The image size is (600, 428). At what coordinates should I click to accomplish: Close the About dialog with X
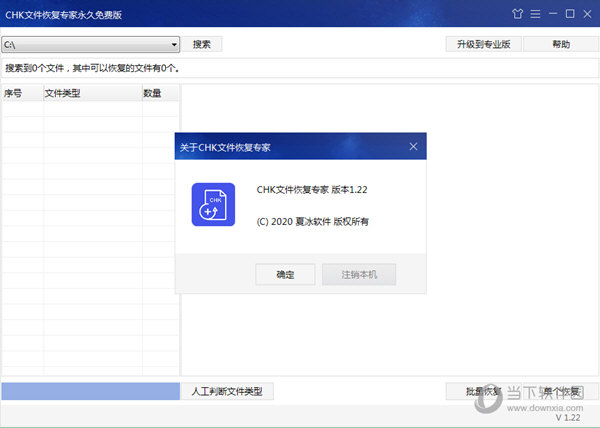pos(413,146)
